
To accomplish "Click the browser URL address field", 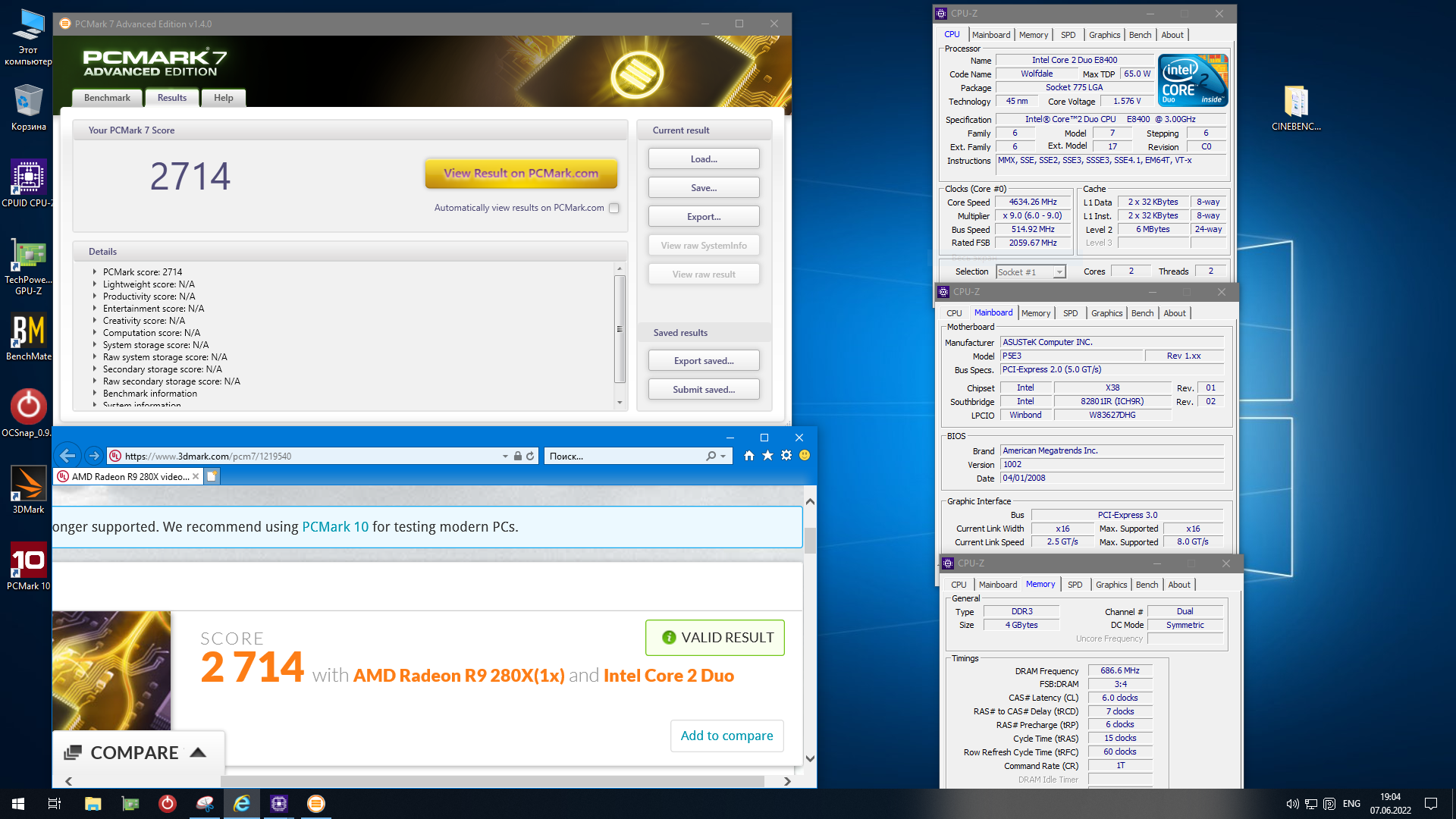I will [x=303, y=456].
